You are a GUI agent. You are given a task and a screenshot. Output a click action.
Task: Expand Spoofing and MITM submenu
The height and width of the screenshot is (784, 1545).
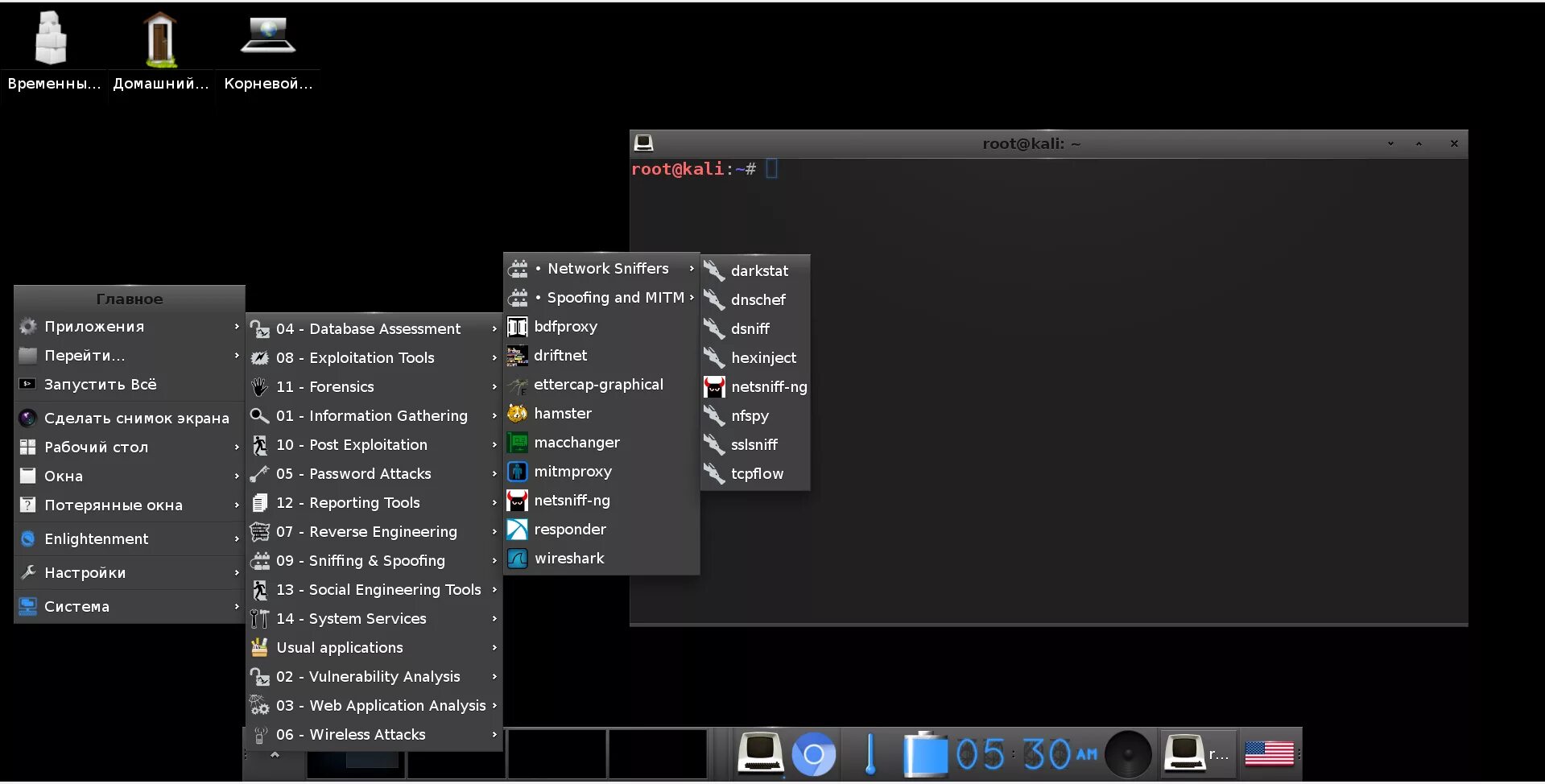point(601,298)
